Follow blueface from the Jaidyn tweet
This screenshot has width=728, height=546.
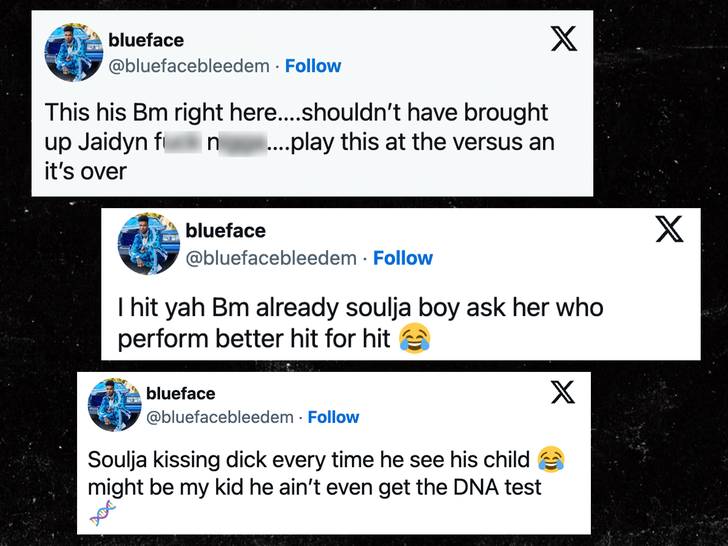(x=313, y=66)
